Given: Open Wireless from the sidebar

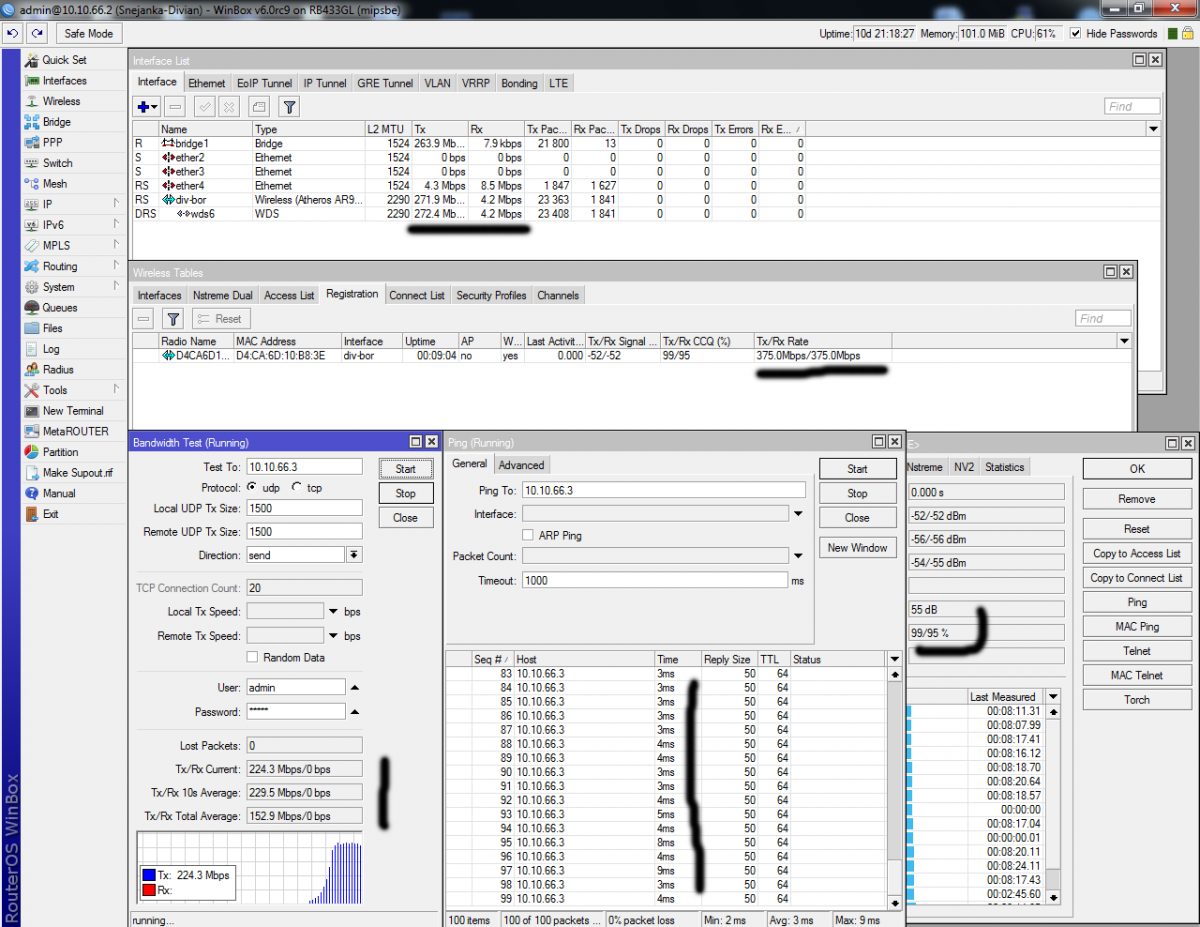Looking at the screenshot, I should coord(60,101).
